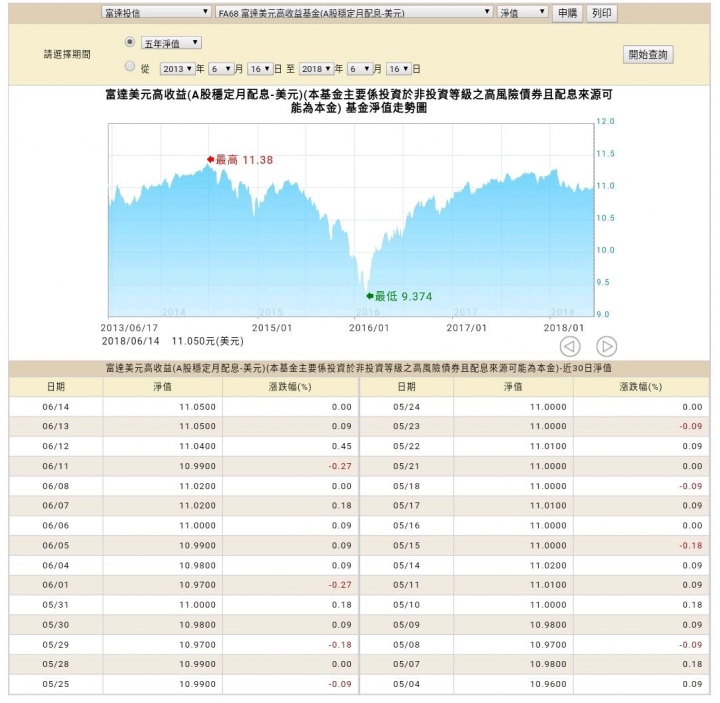
Task: Click the next arrow circle icon
Action: pos(606,346)
